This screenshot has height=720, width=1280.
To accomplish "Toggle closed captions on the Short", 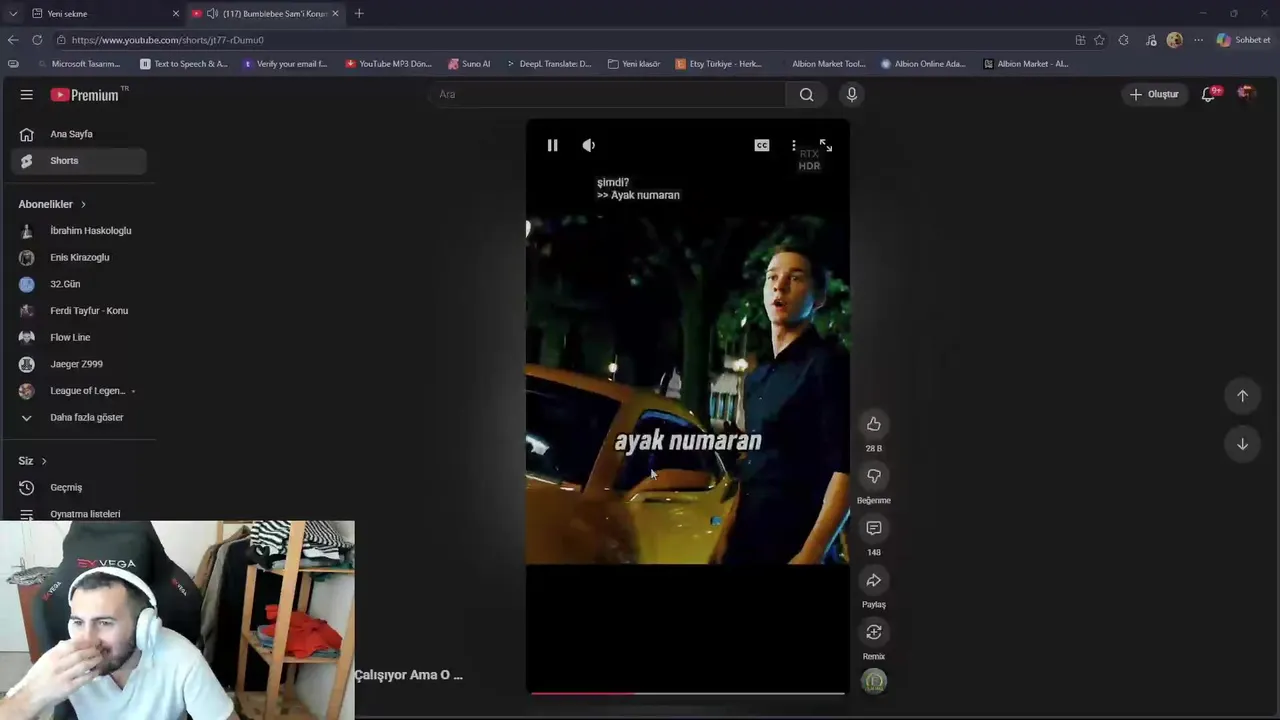I will pyautogui.click(x=762, y=145).
